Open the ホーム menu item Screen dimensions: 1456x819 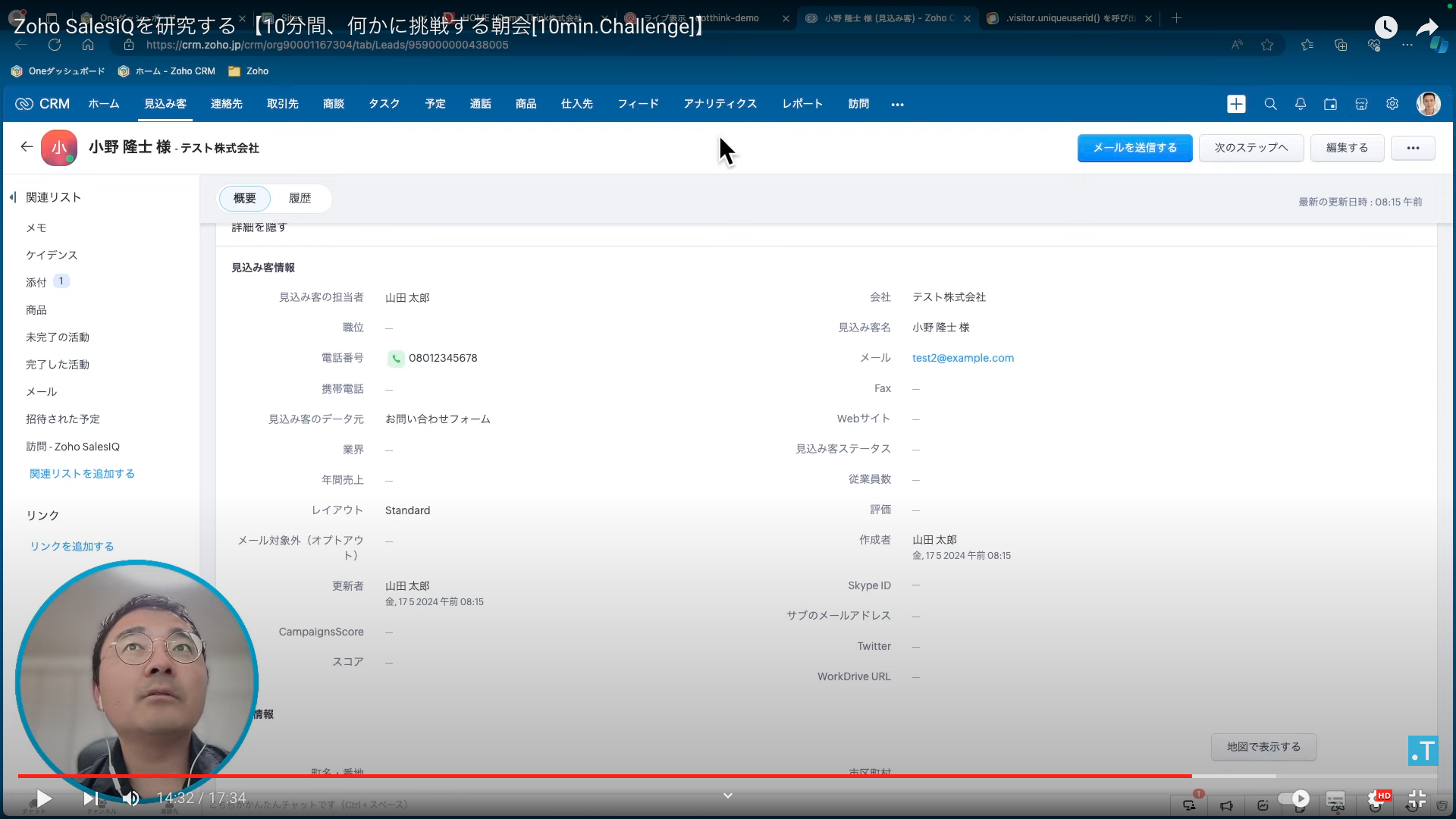tap(104, 104)
